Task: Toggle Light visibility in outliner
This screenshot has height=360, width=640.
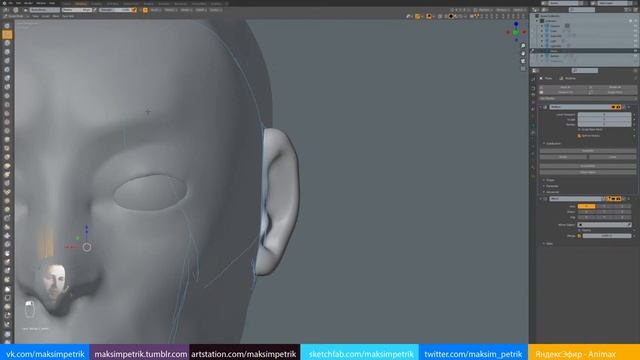Action: point(635,41)
